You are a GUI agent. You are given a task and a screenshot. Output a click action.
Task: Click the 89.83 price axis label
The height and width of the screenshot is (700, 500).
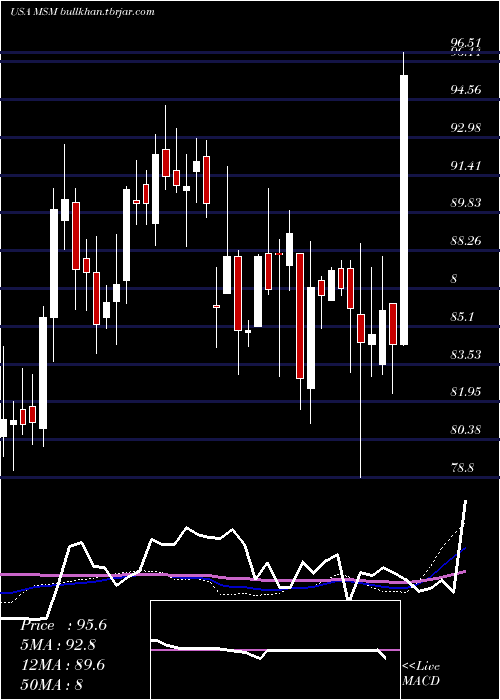click(x=466, y=203)
